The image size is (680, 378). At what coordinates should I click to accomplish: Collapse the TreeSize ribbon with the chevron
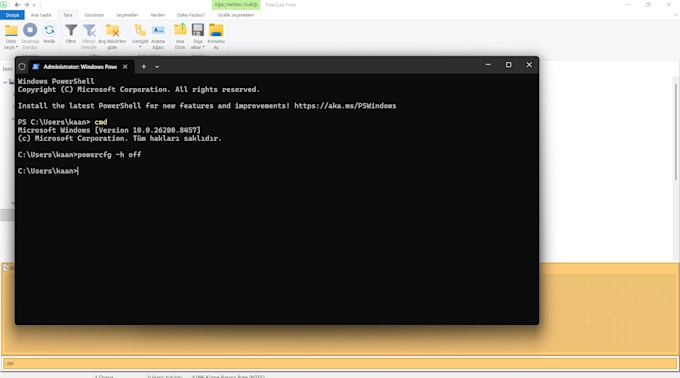click(x=675, y=15)
